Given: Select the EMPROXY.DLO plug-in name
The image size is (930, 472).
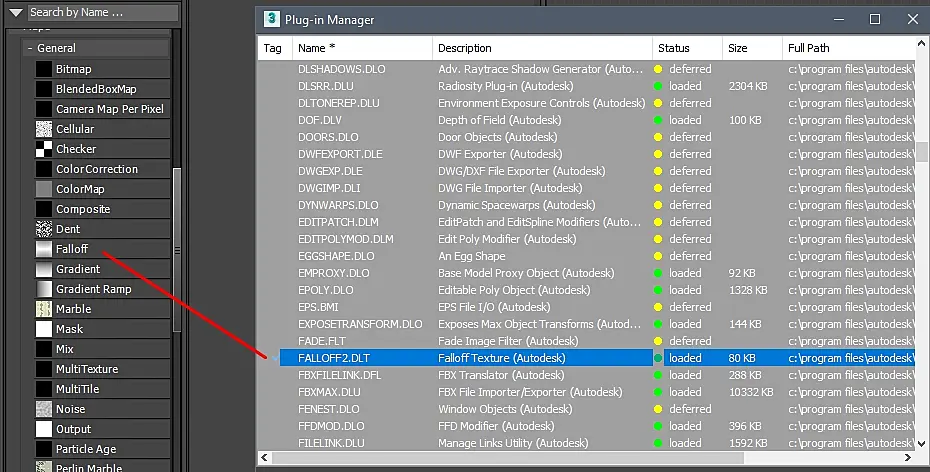Looking at the screenshot, I should click(x=333, y=273).
